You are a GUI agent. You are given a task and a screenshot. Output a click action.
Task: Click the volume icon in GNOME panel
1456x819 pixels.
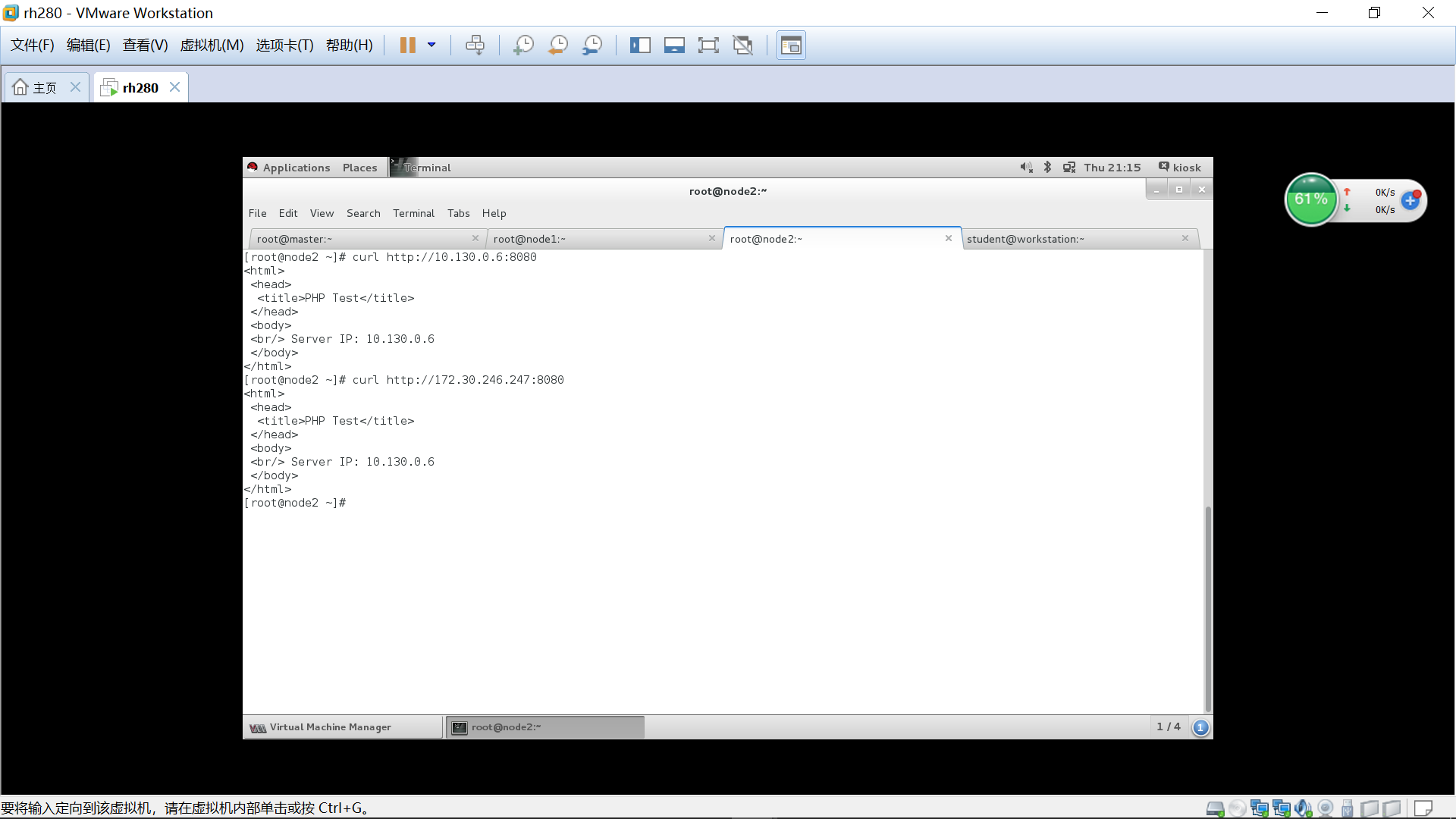pos(1026,168)
